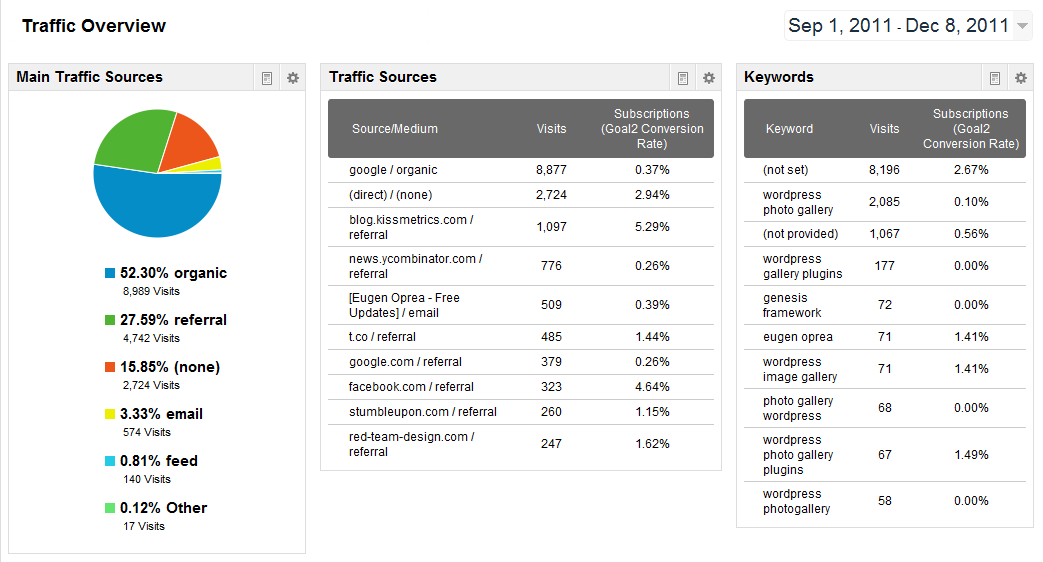Select the genesis framework keyword row
The height and width of the screenshot is (562, 1043).
785,305
